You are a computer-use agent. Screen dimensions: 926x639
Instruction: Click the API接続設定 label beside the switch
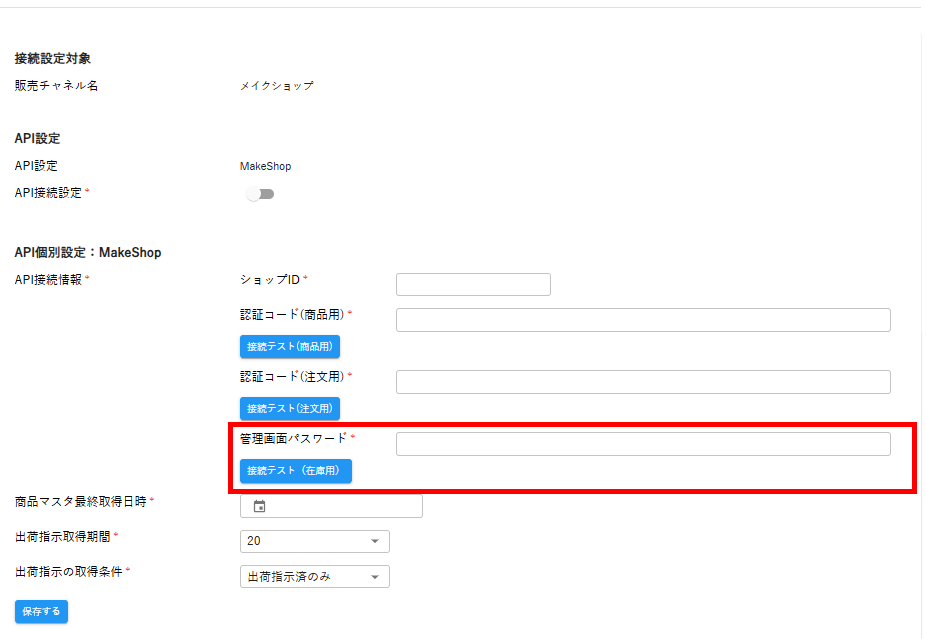pos(48,192)
